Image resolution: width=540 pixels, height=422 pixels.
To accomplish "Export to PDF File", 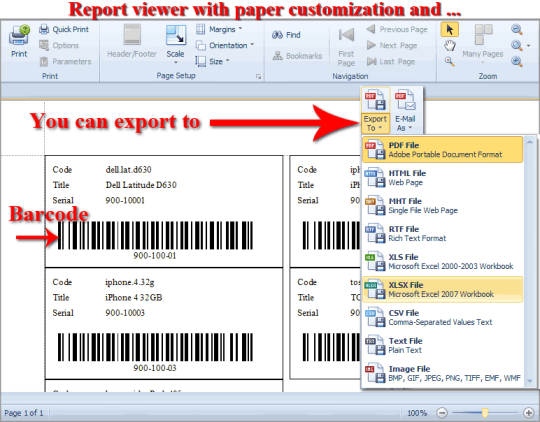I will click(x=443, y=150).
